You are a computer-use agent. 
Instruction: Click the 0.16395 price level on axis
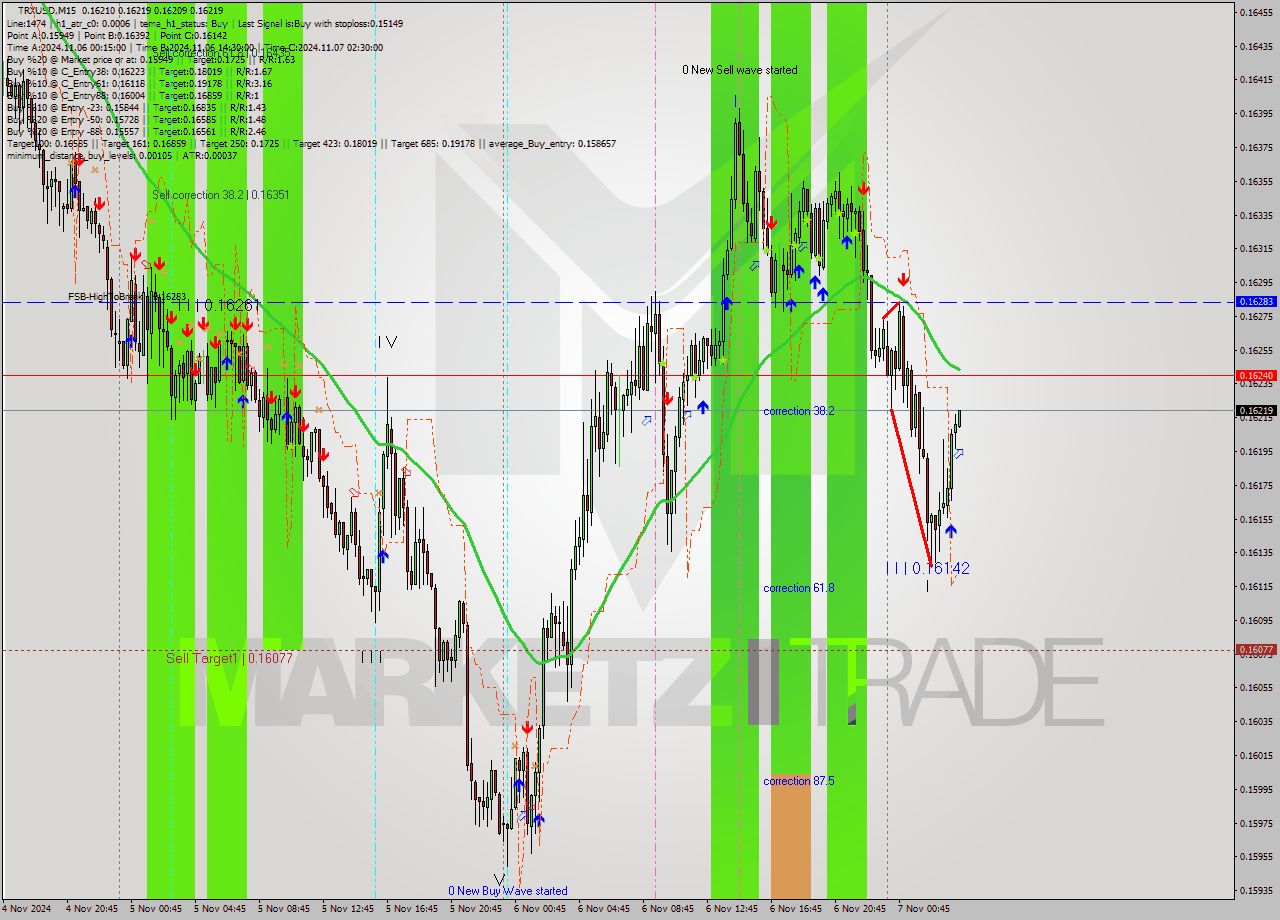(1257, 113)
